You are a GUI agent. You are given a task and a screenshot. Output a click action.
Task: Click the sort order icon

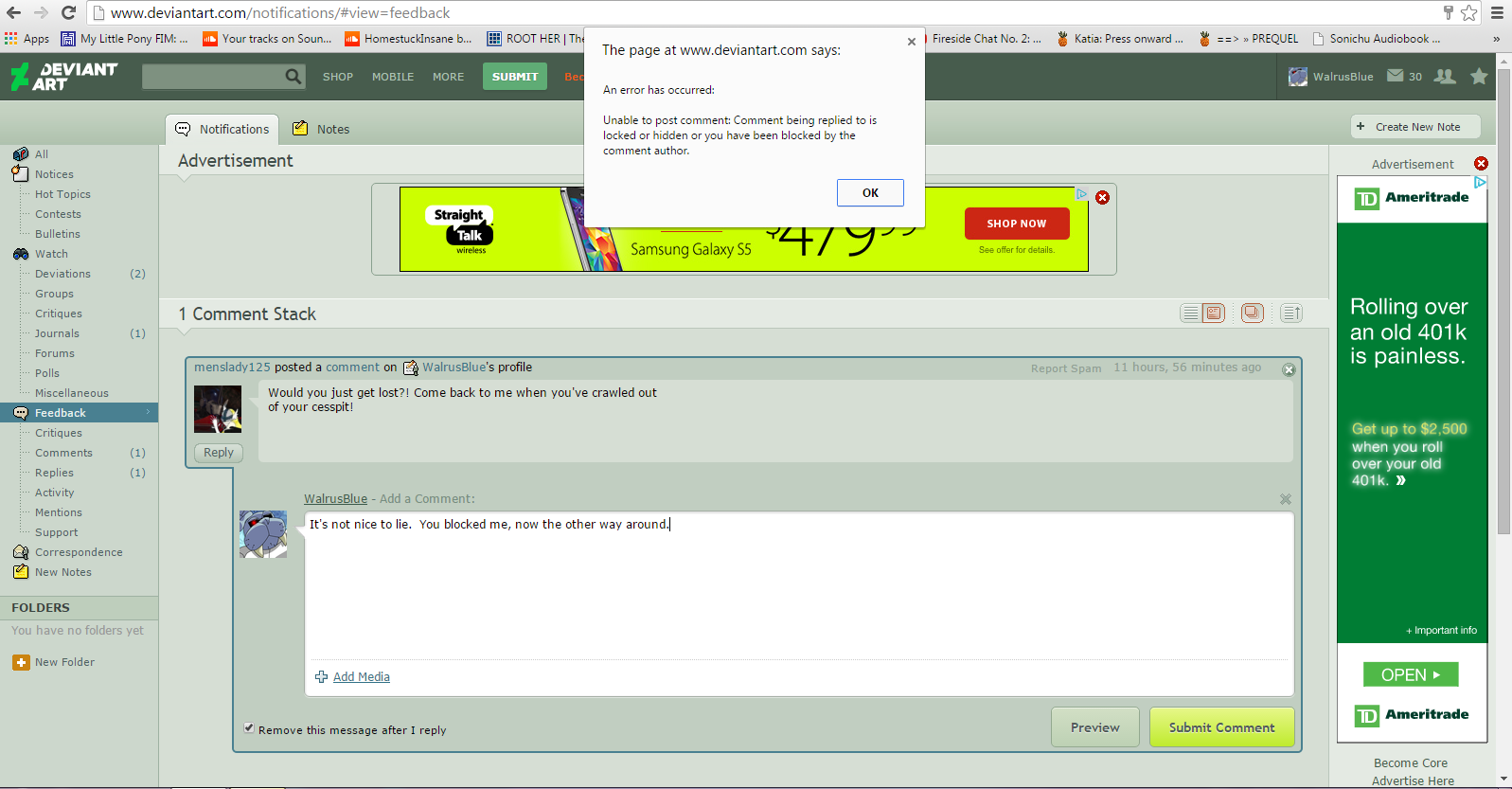coord(1291,313)
